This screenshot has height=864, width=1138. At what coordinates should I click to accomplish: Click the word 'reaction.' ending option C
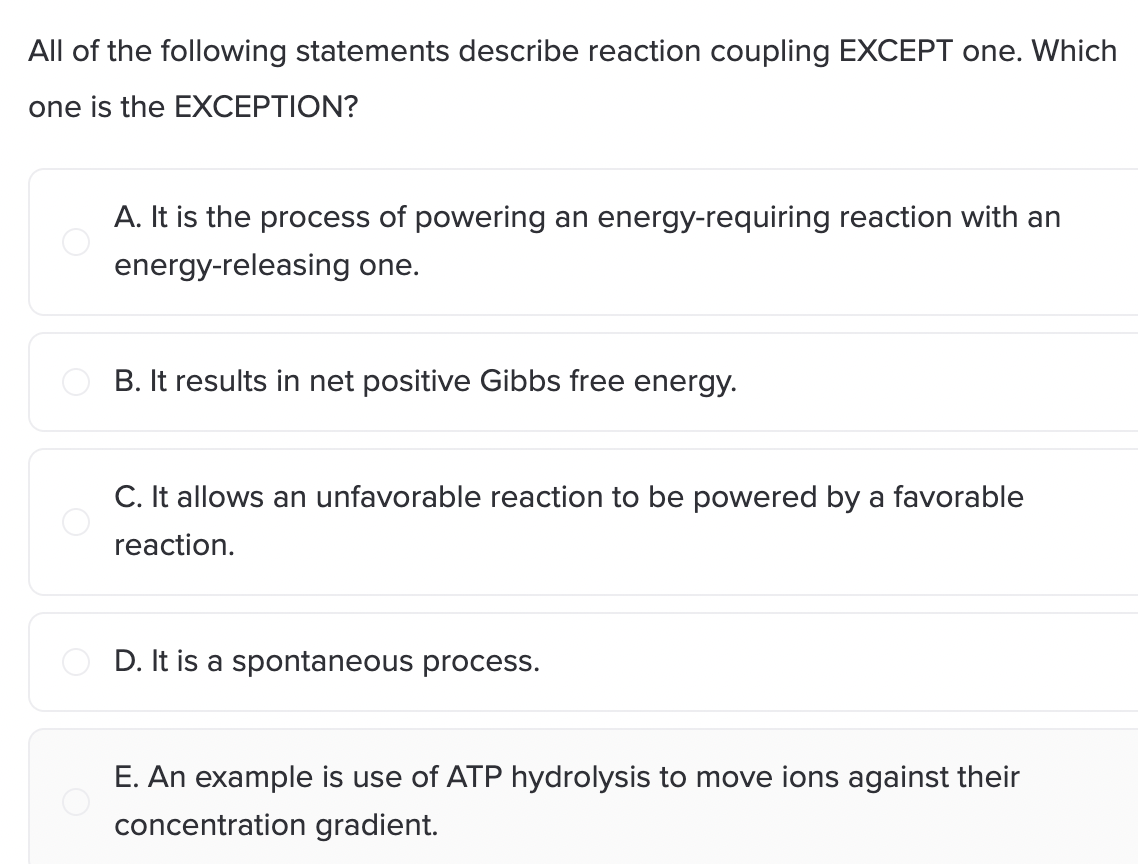pyautogui.click(x=175, y=545)
